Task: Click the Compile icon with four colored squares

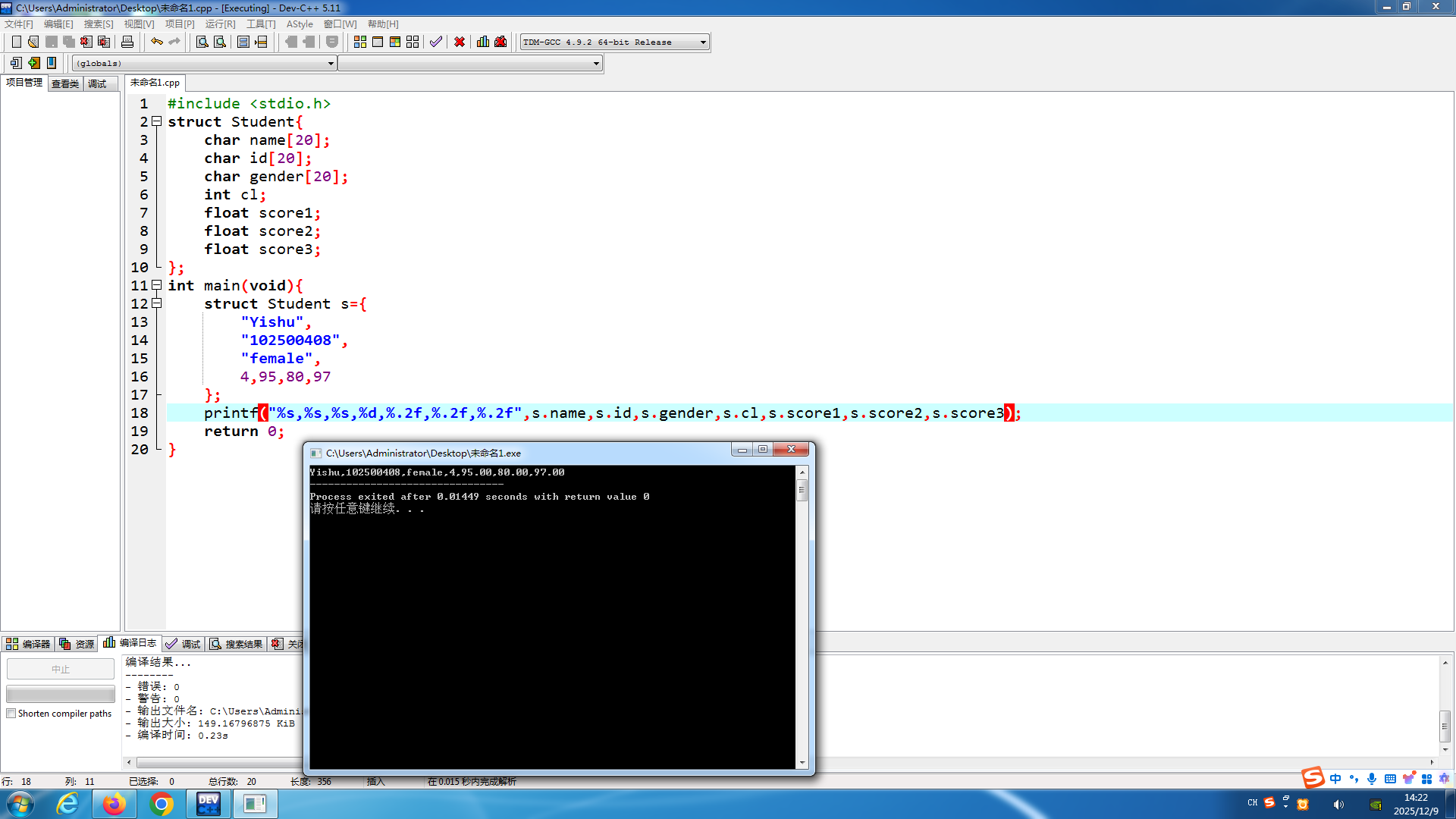Action: 360,42
